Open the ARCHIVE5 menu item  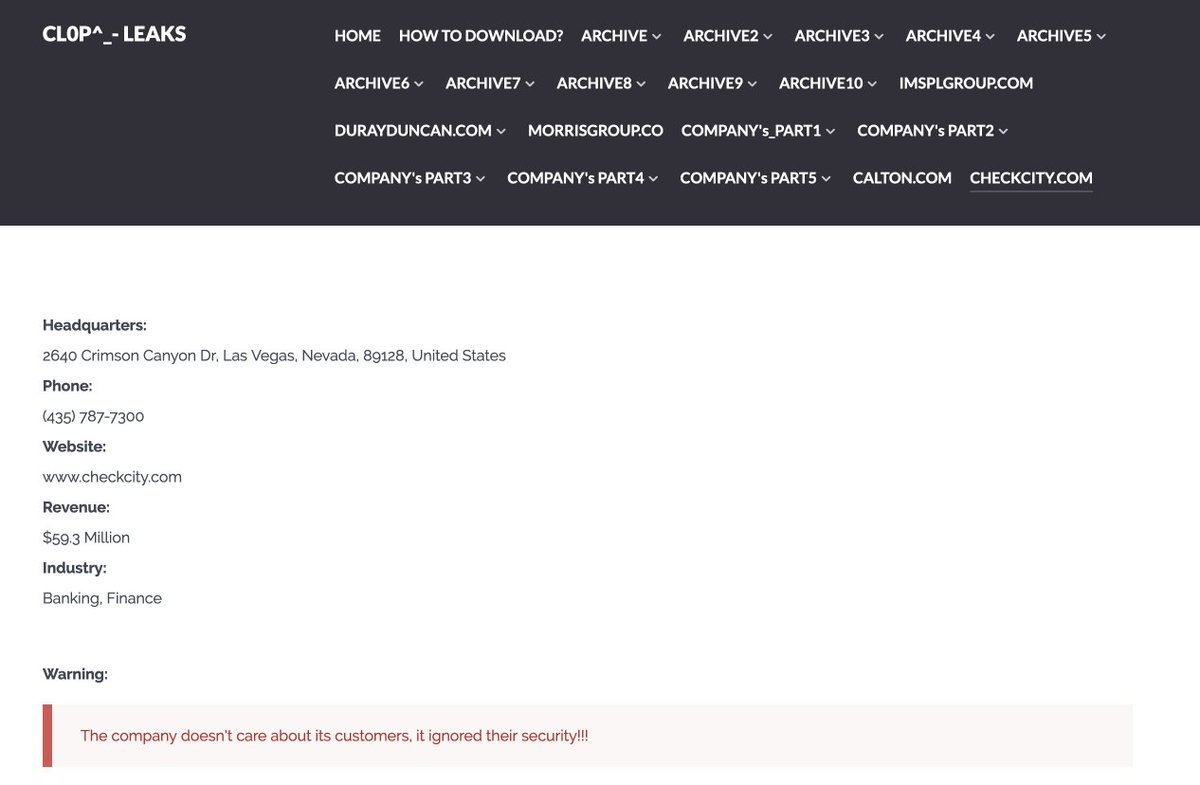(x=1054, y=36)
